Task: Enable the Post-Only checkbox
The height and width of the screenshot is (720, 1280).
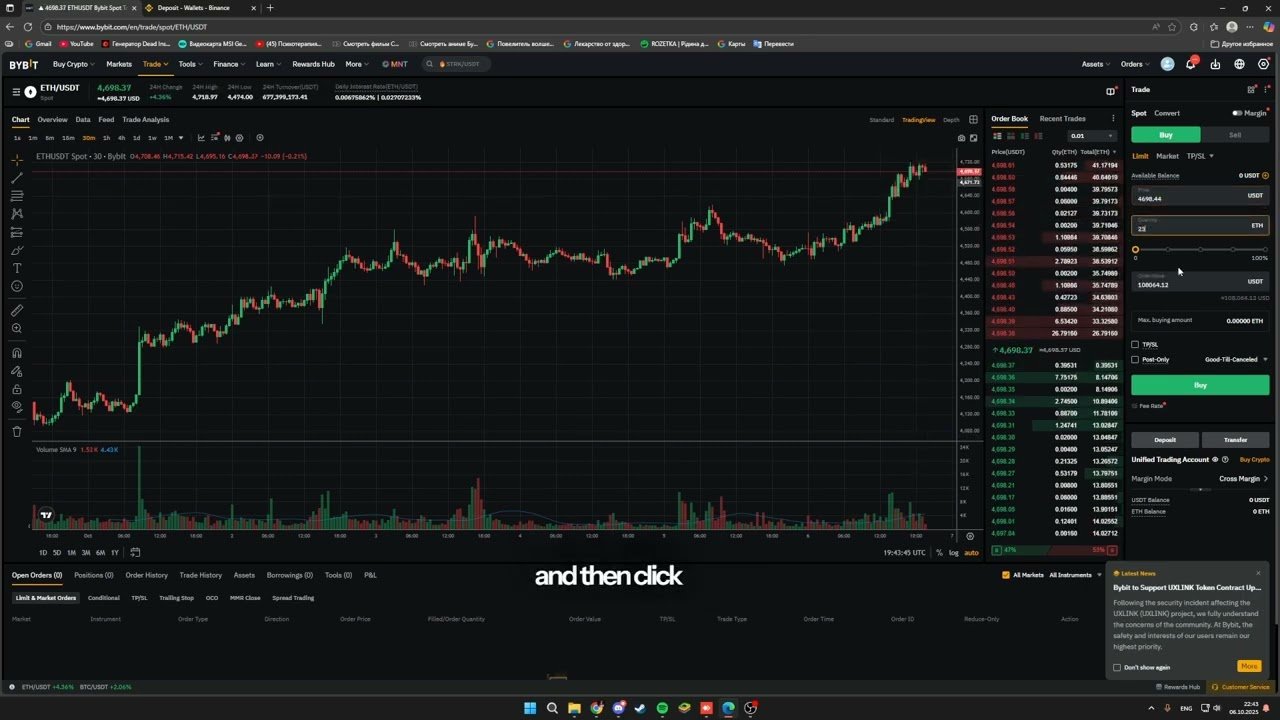Action: [1135, 359]
